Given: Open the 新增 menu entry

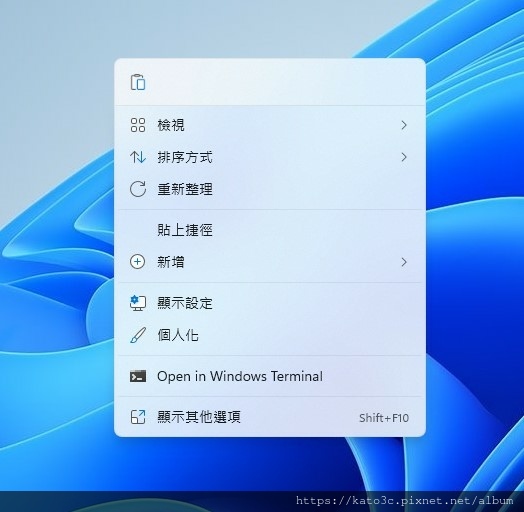Looking at the screenshot, I should coord(270,262).
